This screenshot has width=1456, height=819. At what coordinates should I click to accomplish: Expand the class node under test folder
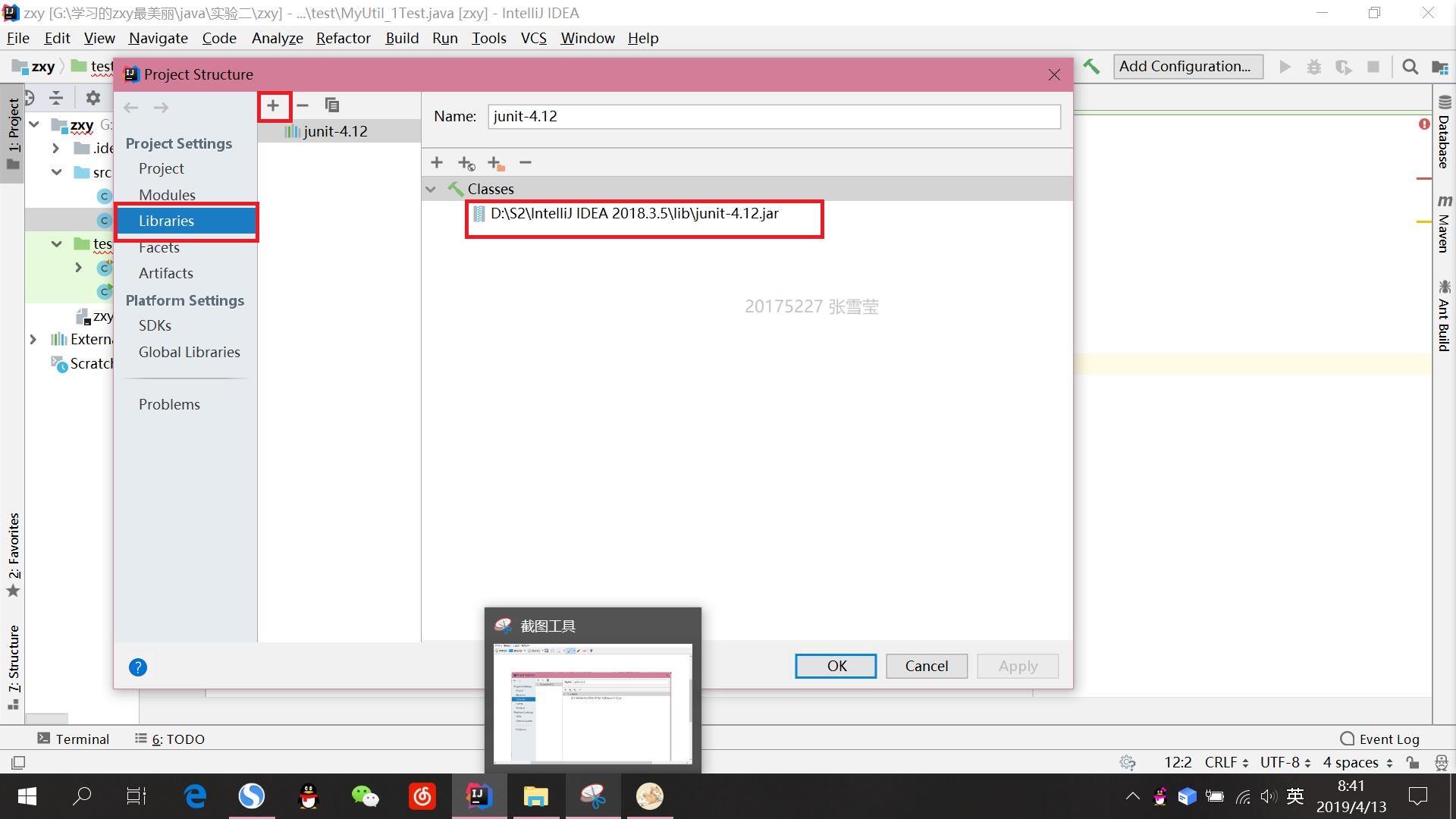[x=78, y=268]
